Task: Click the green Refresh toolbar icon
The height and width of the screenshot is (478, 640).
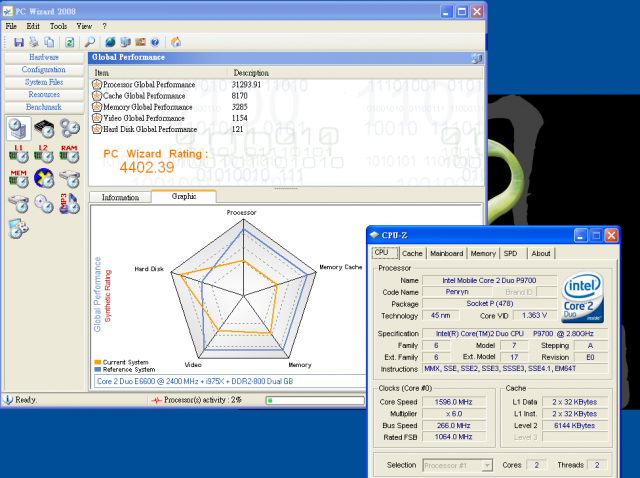Action: pos(69,42)
